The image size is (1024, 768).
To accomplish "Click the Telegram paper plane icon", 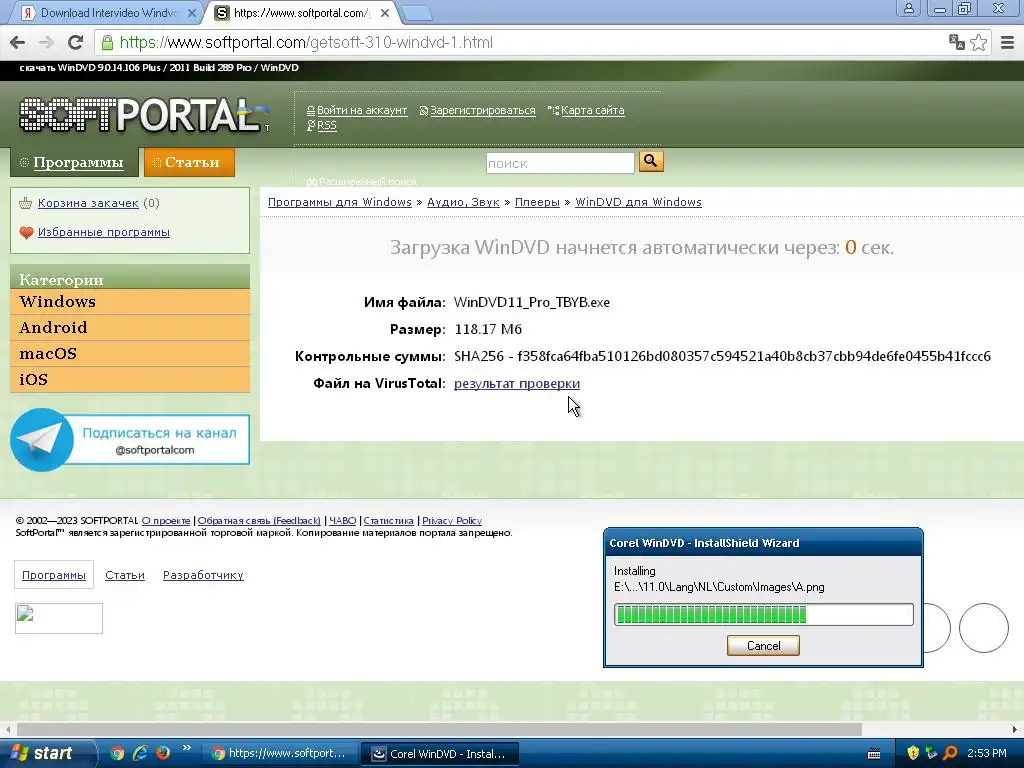I will (x=42, y=440).
